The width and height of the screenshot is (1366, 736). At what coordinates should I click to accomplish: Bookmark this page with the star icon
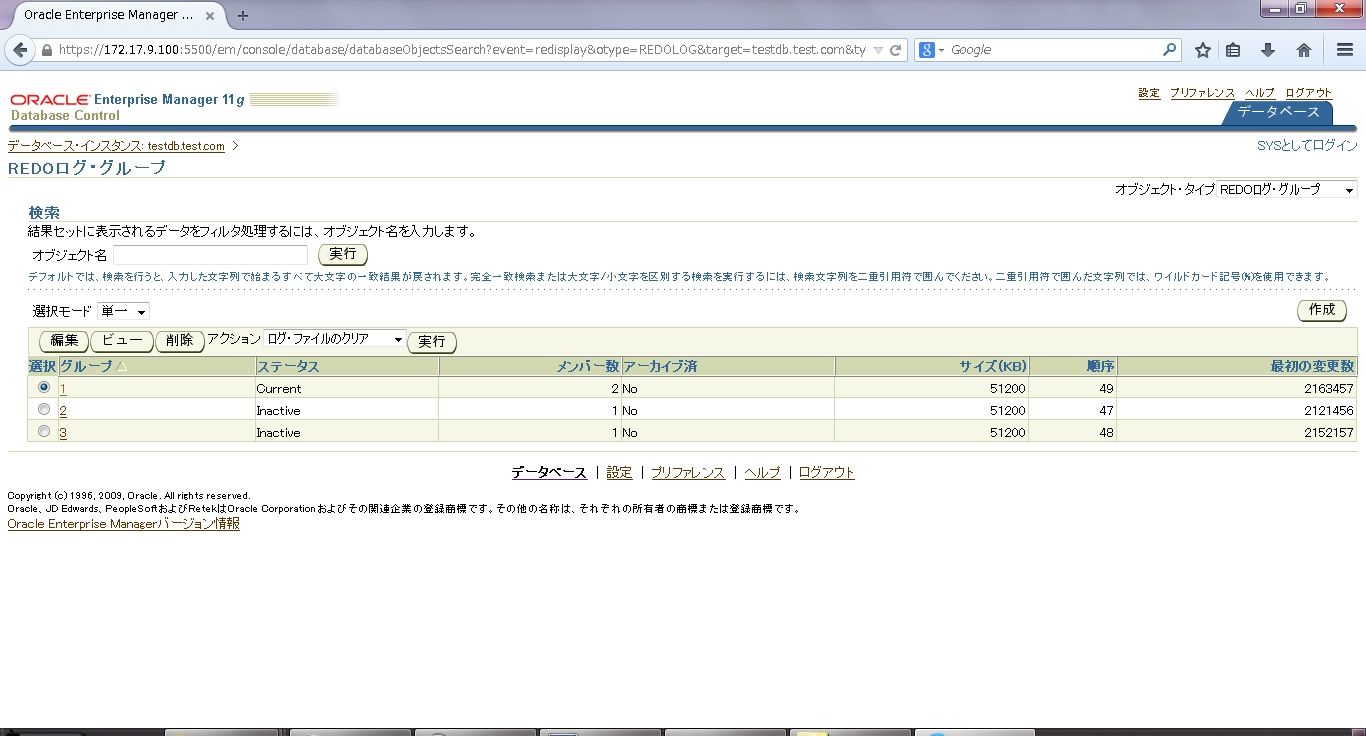1203,50
